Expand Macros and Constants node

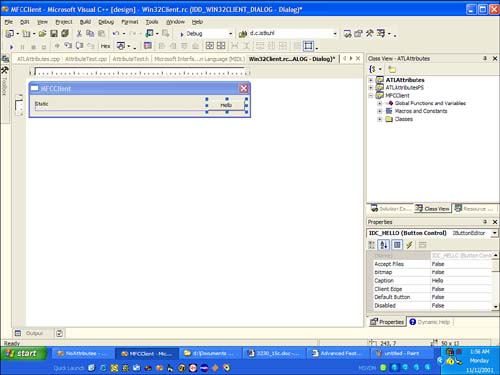coord(380,111)
